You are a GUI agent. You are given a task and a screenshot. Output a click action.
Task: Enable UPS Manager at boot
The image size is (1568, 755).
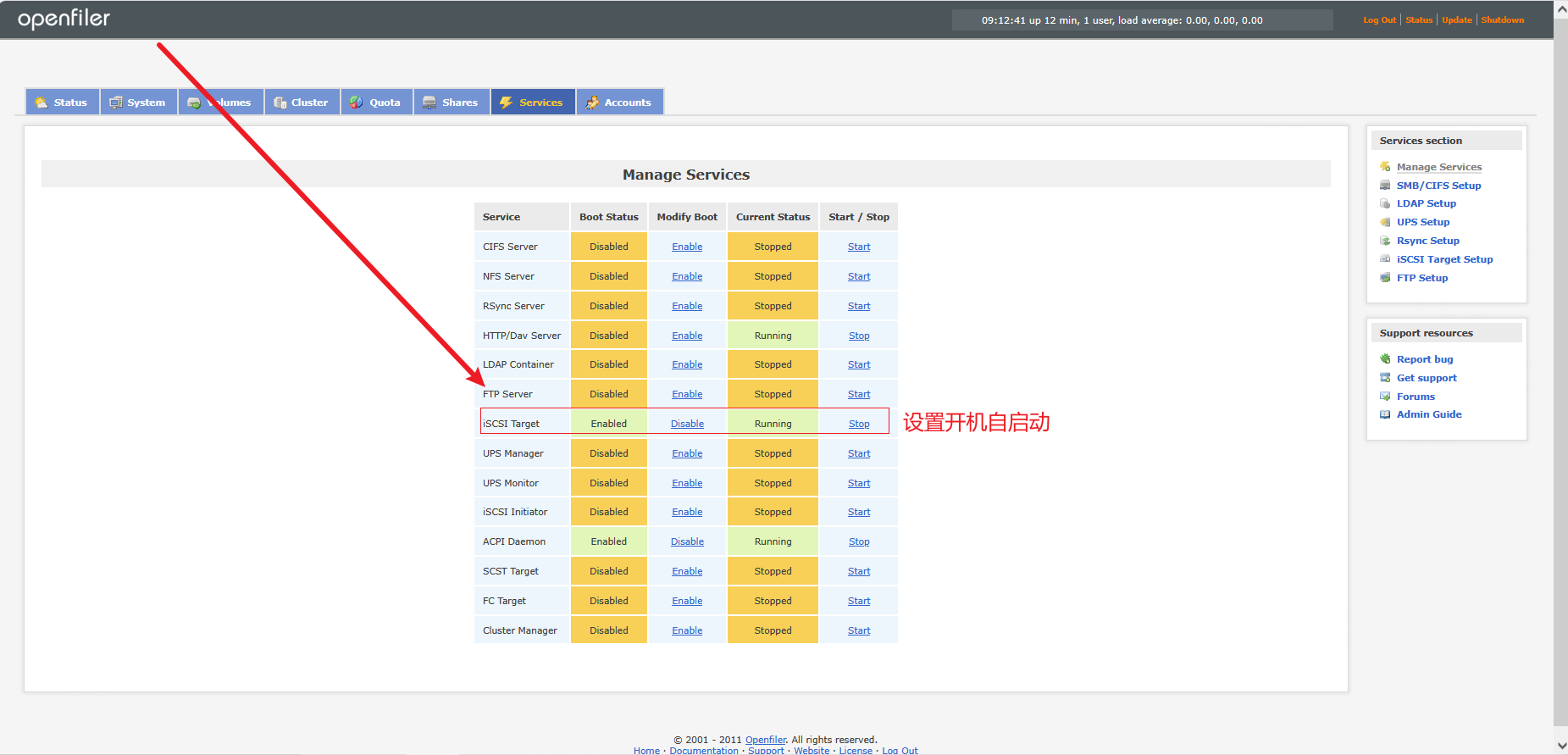pyautogui.click(x=687, y=453)
